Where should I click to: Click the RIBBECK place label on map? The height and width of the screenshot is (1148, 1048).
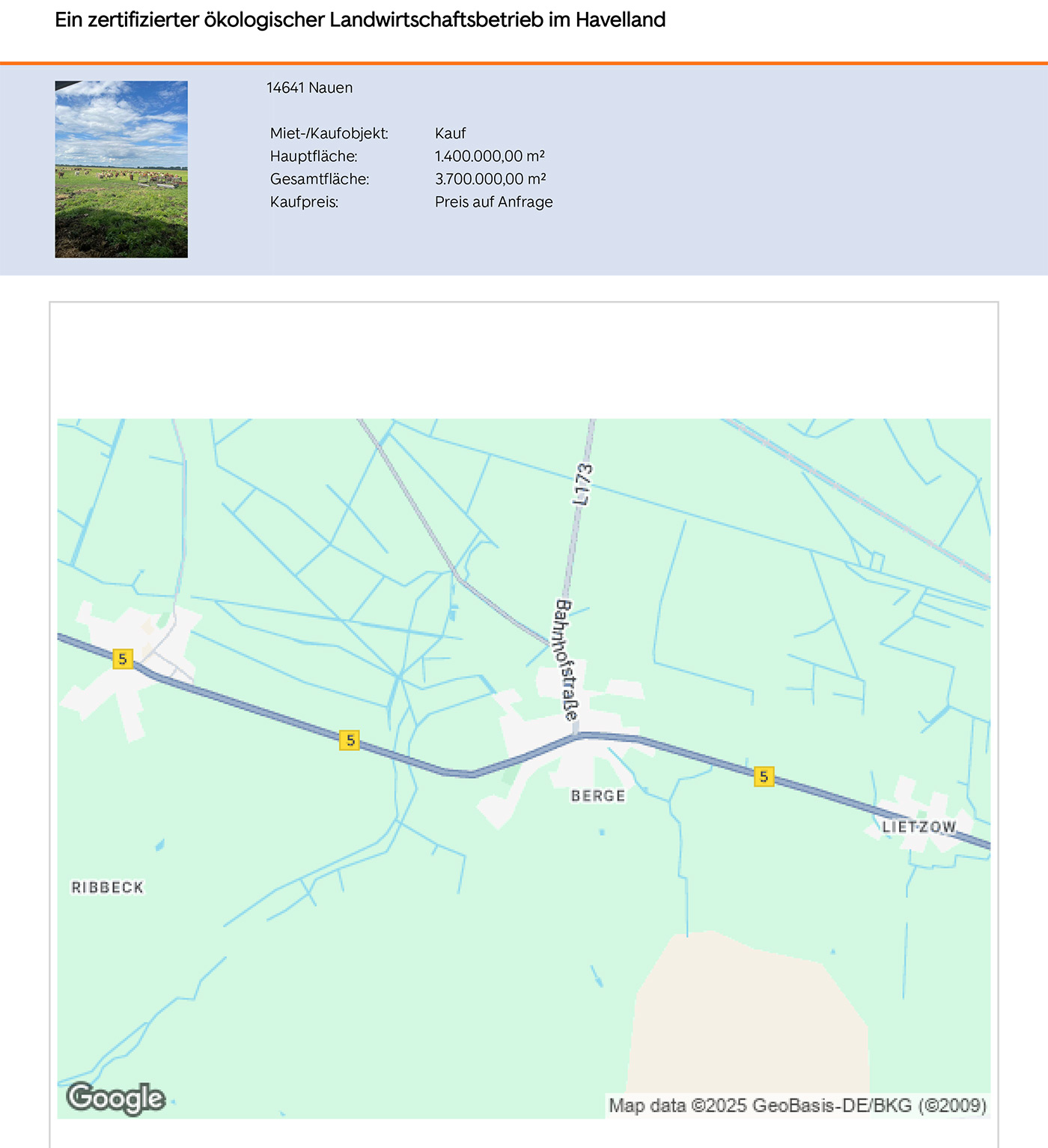coord(108,887)
